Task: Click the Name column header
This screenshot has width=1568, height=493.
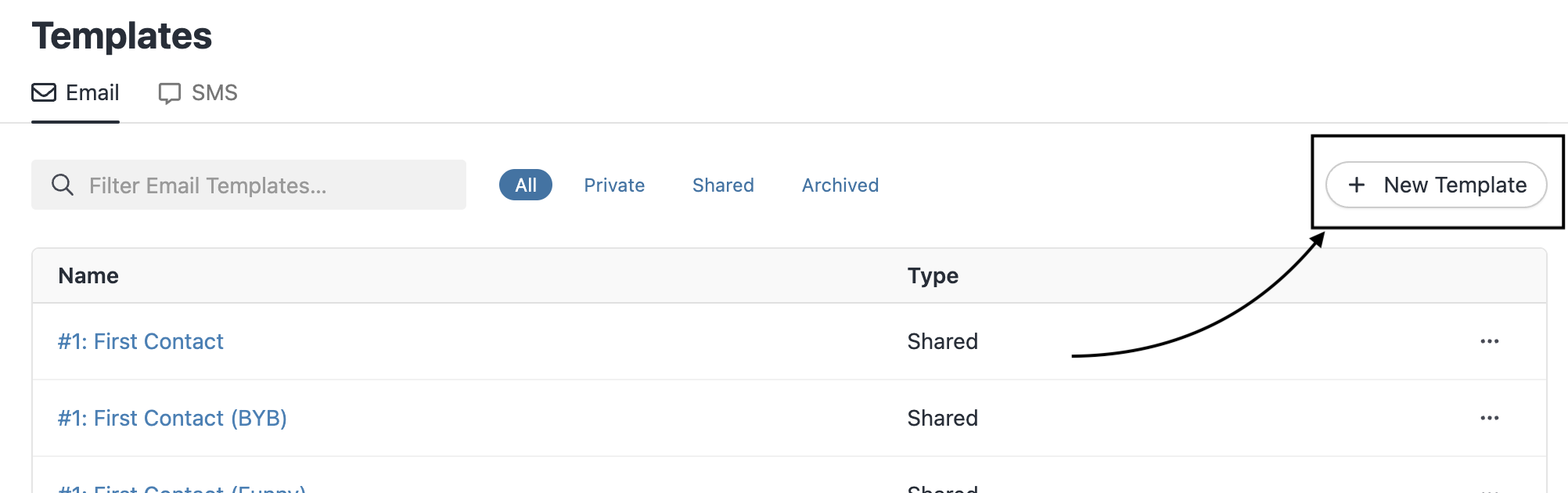Action: 88,275
